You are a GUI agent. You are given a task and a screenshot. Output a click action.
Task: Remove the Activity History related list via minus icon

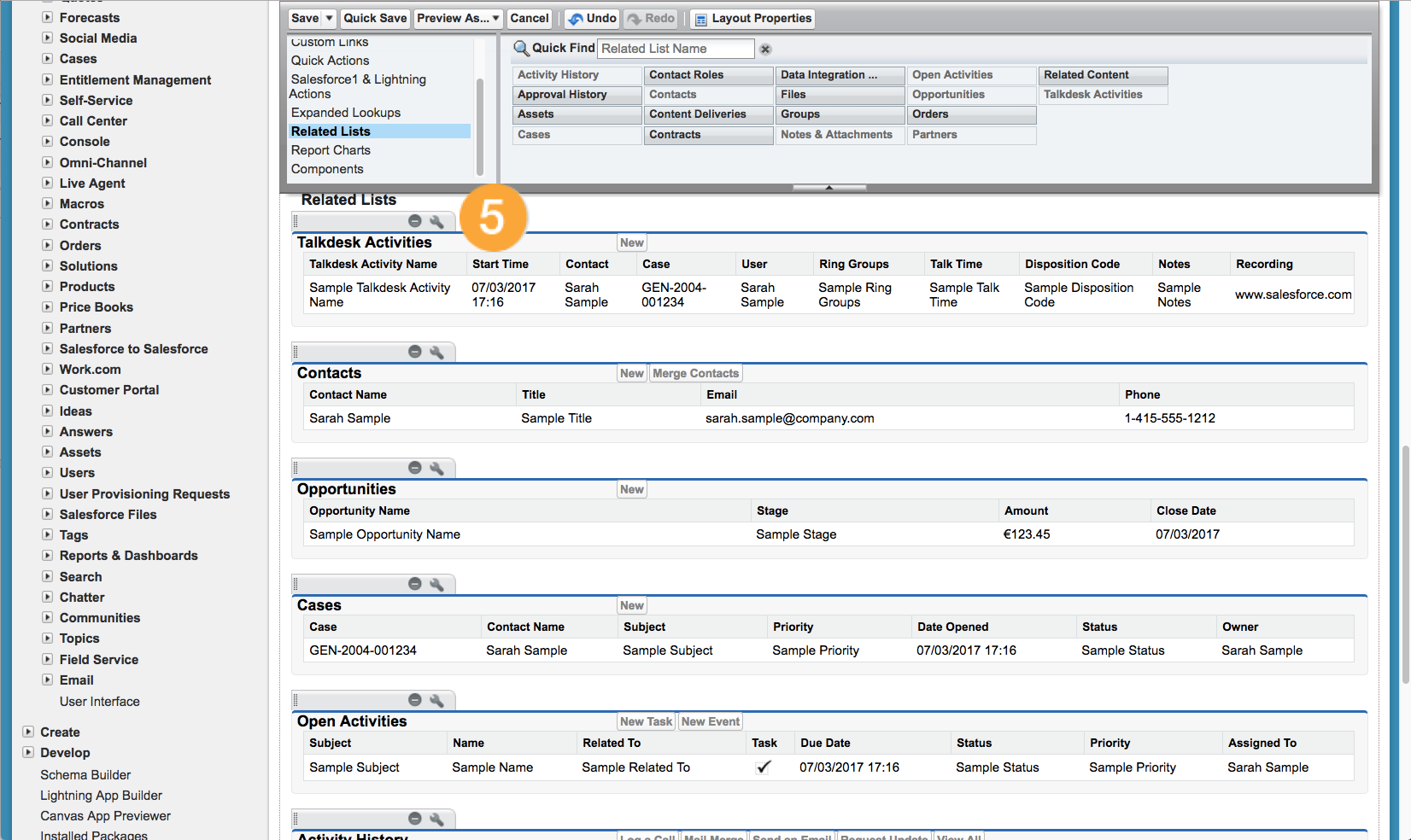pyautogui.click(x=415, y=819)
